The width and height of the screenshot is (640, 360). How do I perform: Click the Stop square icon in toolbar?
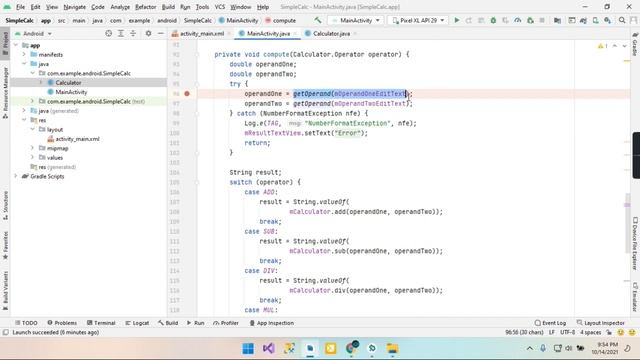(x=542, y=20)
